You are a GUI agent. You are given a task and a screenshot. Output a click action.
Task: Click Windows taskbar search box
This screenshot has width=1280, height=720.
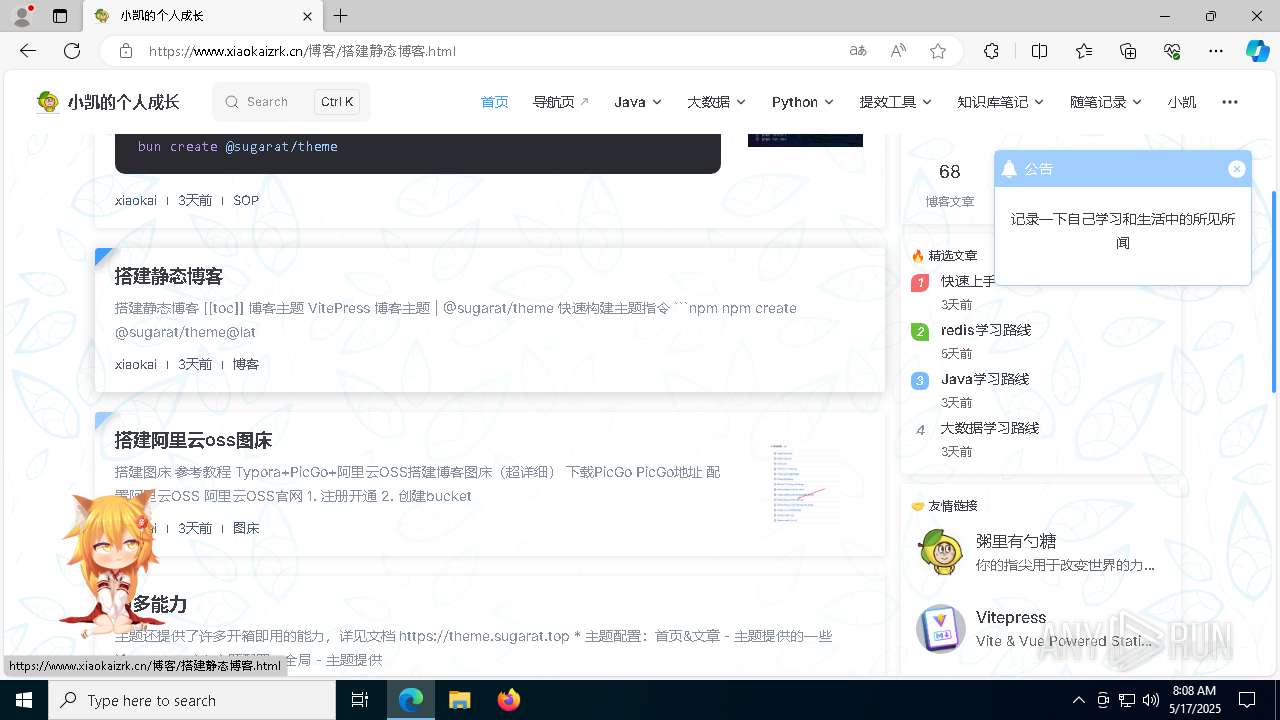[x=192, y=700]
